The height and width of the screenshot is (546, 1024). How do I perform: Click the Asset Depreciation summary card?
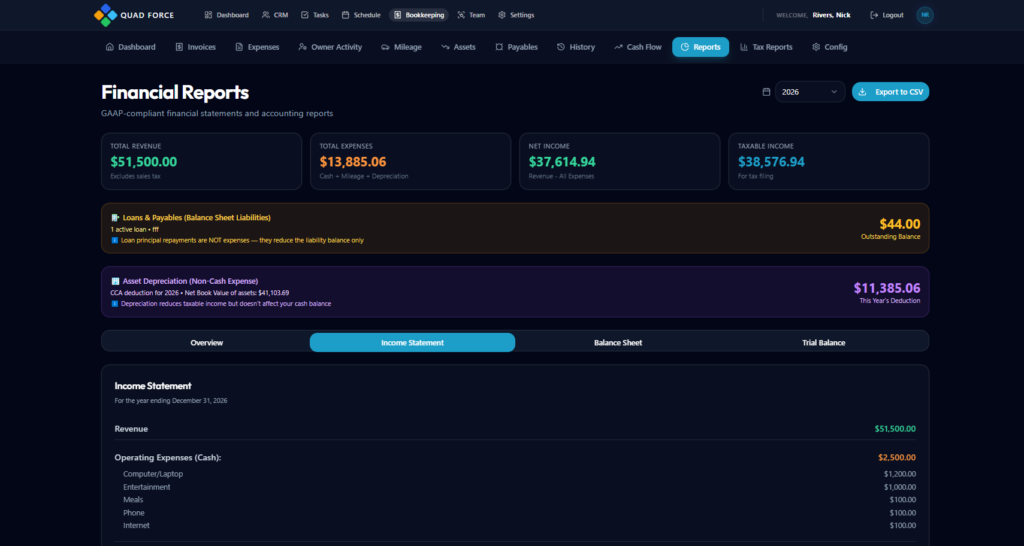pyautogui.click(x=515, y=291)
